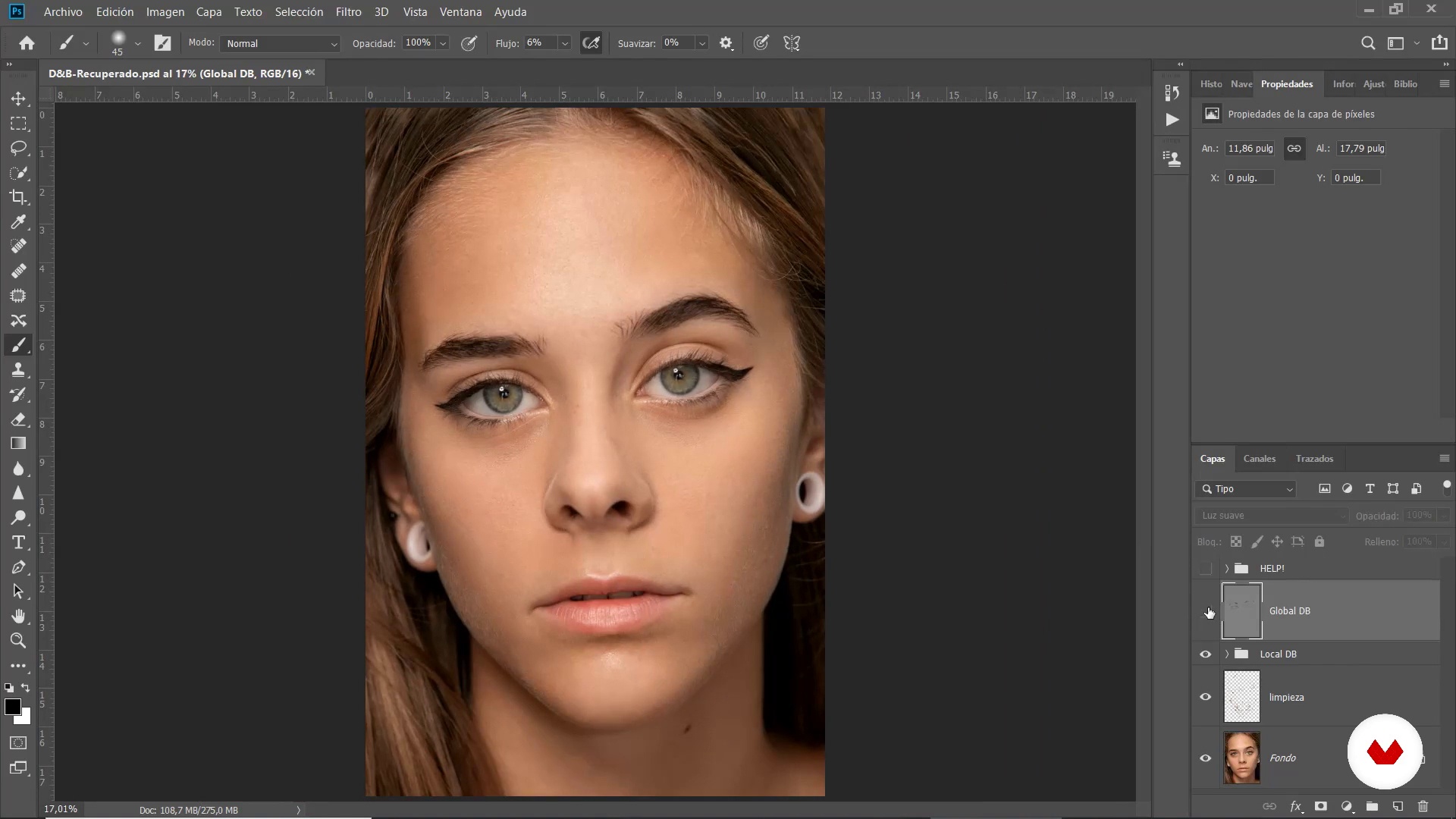1456x819 pixels.
Task: Click the foreground color swatch
Action: click(12, 707)
